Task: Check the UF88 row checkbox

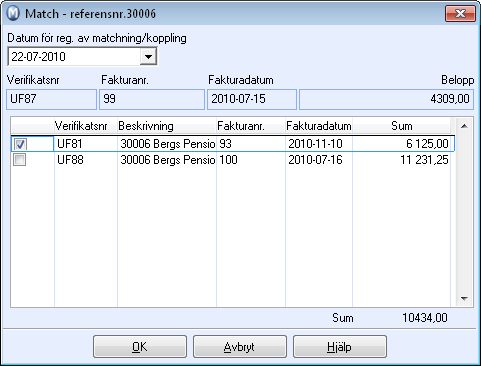Action: coord(19,160)
